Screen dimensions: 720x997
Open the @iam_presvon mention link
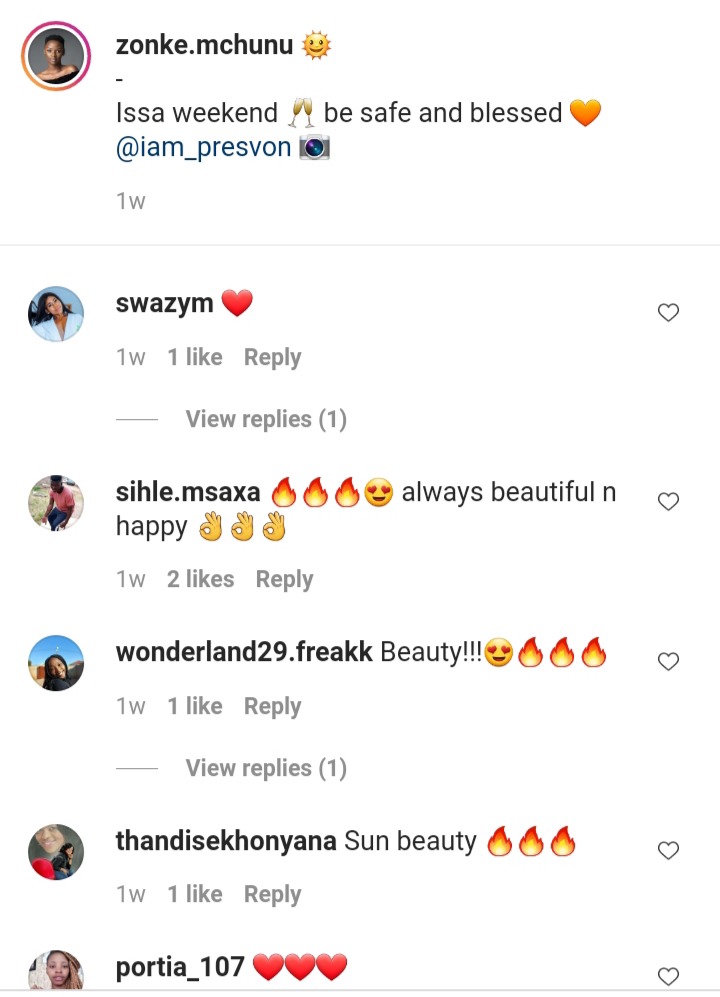tap(204, 148)
